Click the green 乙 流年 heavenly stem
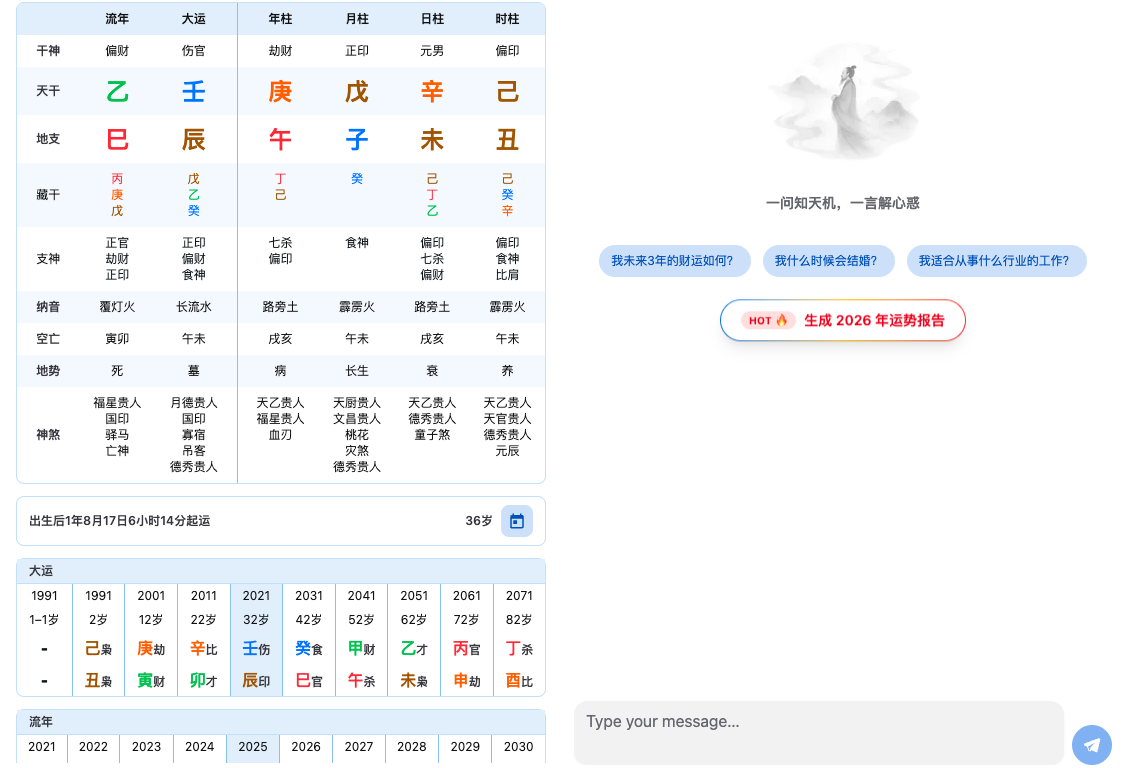The height and width of the screenshot is (768, 1124). pyautogui.click(x=117, y=92)
